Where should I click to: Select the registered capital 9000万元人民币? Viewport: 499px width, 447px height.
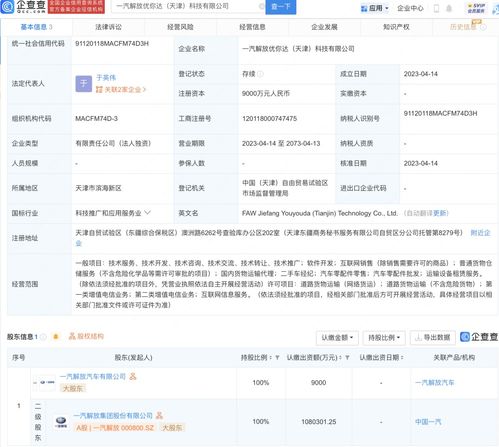pyautogui.click(x=266, y=94)
